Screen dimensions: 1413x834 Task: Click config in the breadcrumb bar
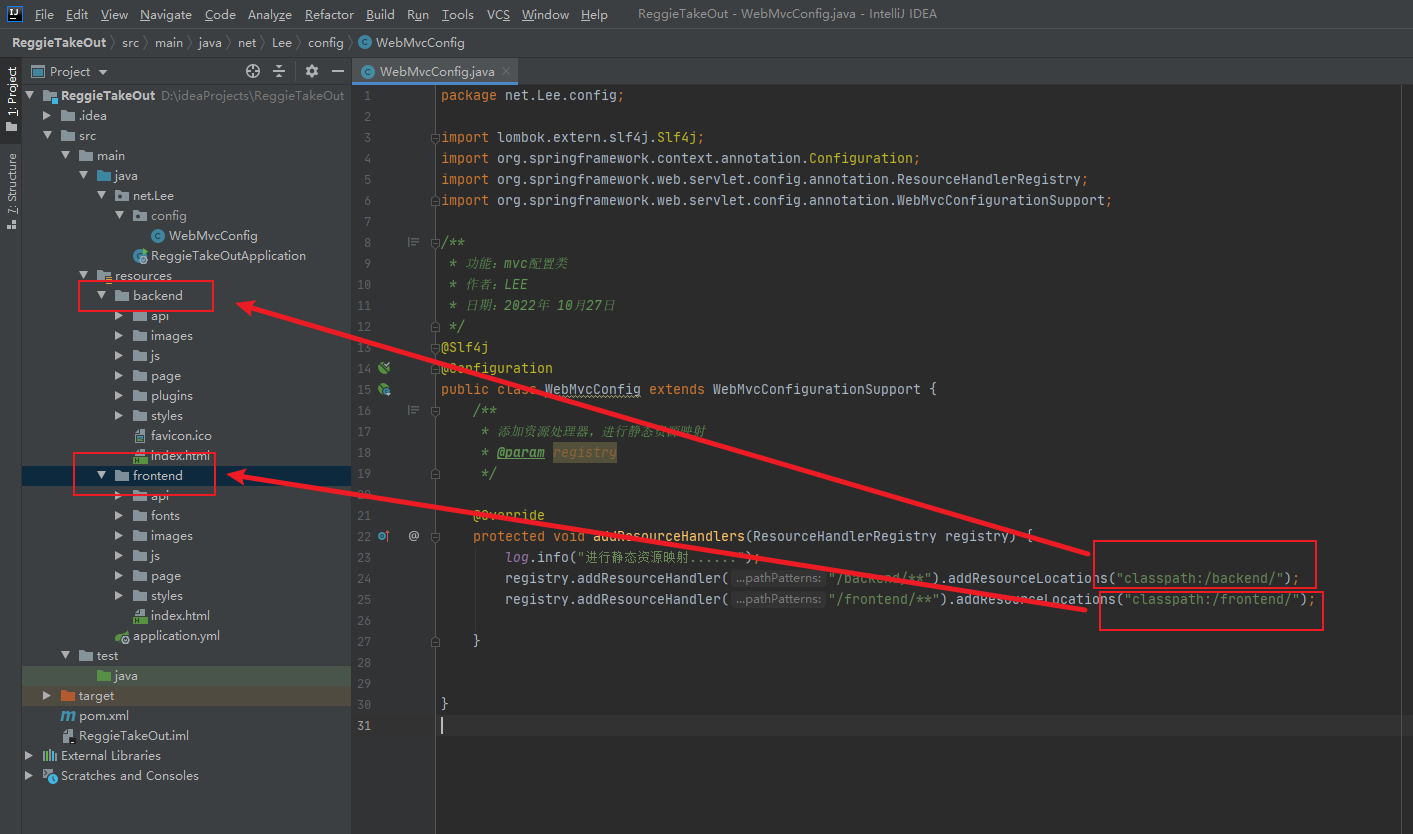(325, 43)
